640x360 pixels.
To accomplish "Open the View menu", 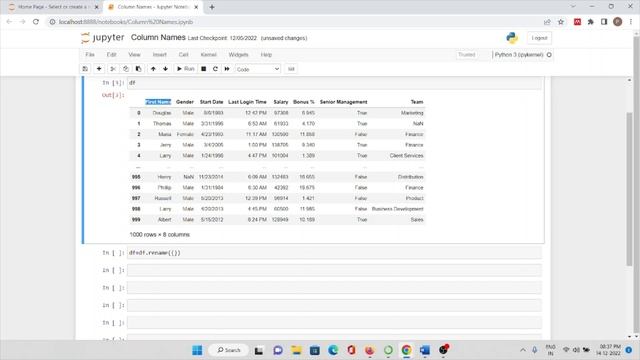I will [x=134, y=55].
